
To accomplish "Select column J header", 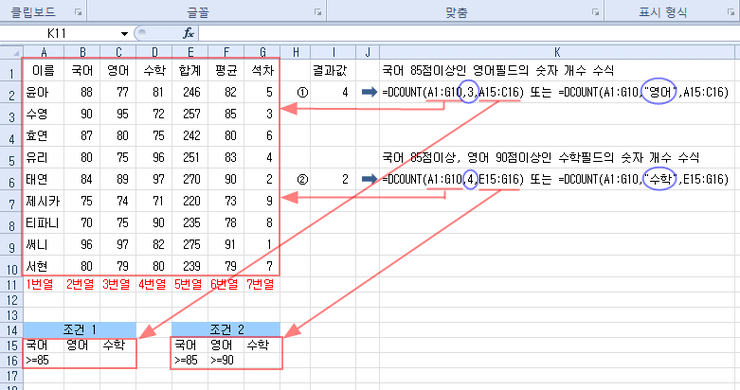I will 368,52.
